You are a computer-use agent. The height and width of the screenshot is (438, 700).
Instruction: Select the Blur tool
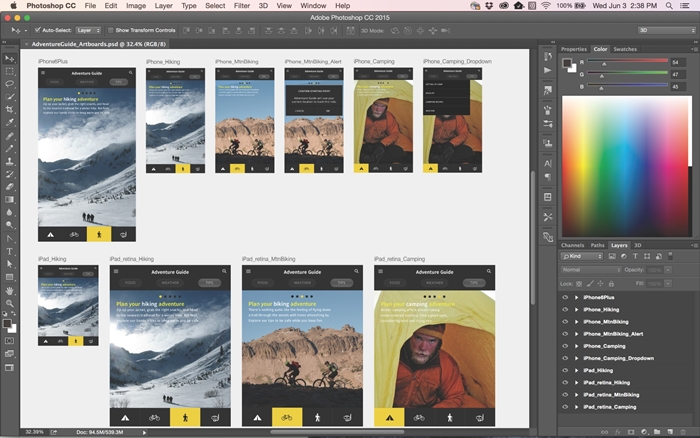9,212
